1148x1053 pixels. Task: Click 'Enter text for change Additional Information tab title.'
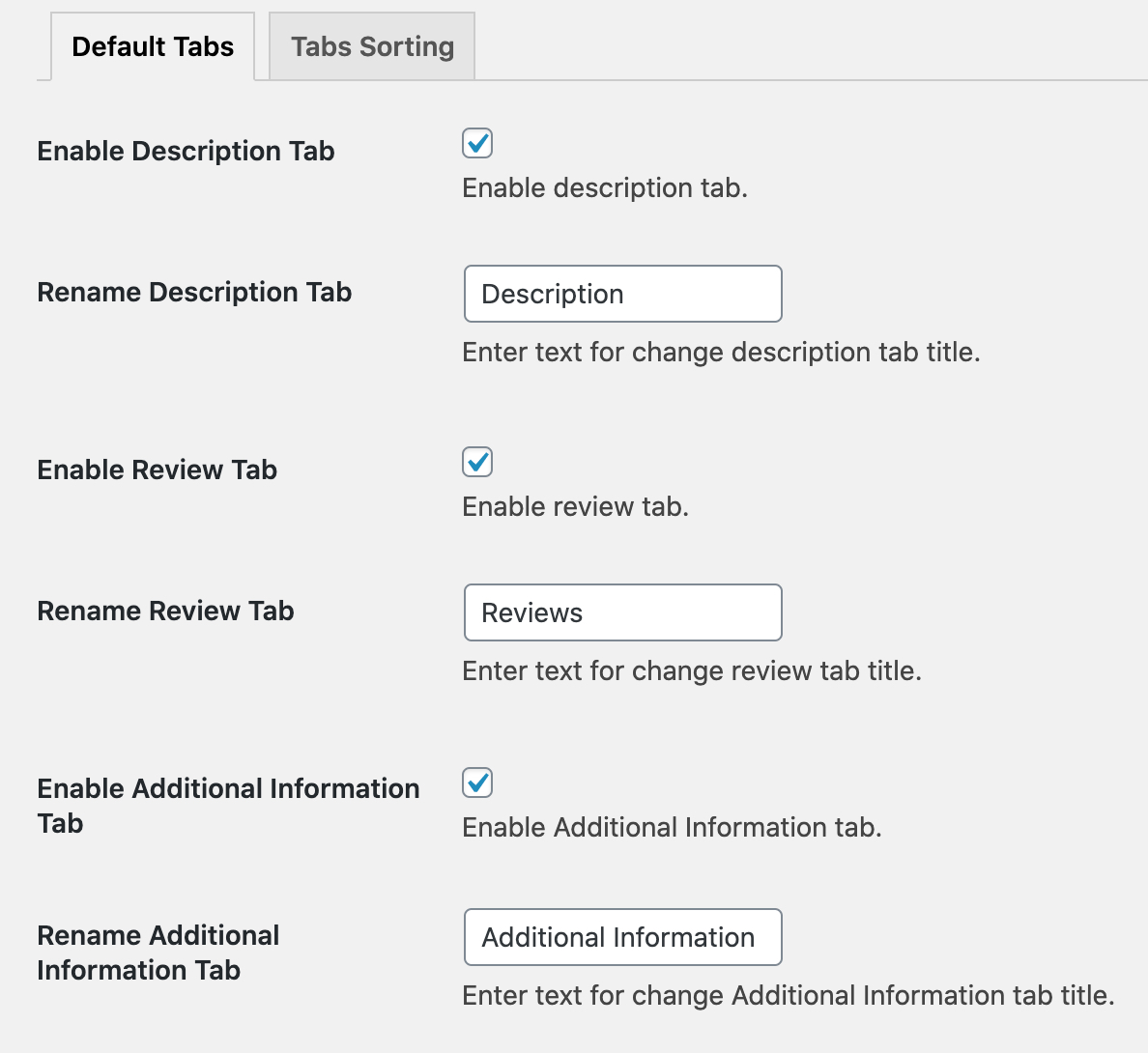789,996
